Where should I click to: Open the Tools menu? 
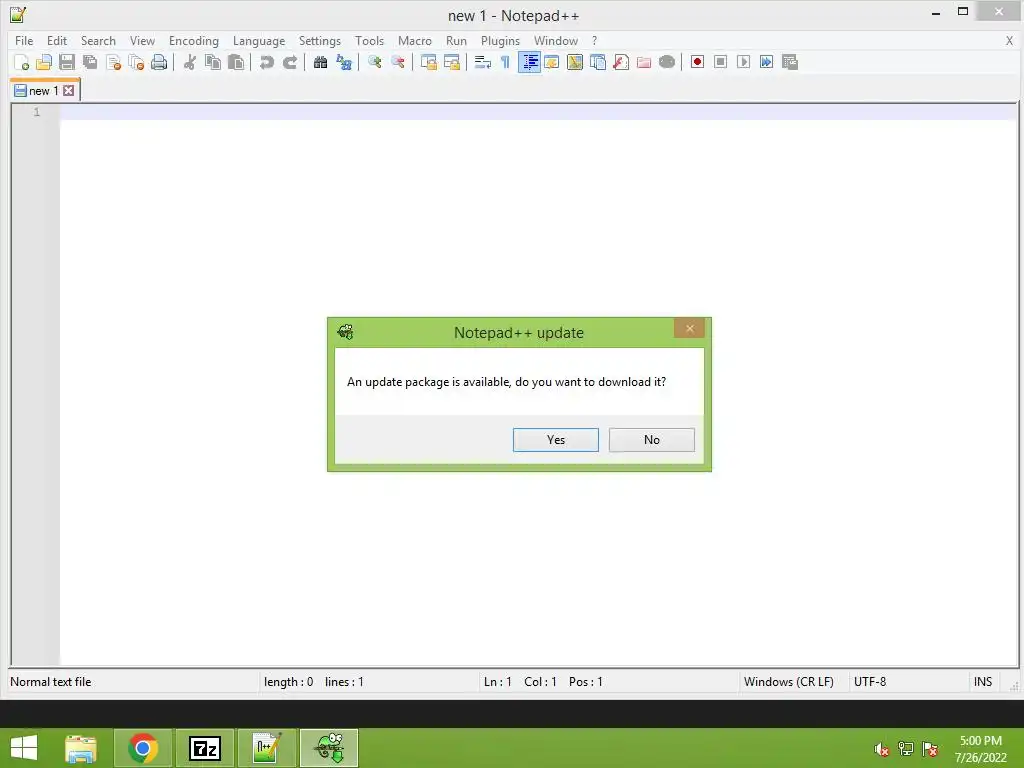tap(369, 40)
